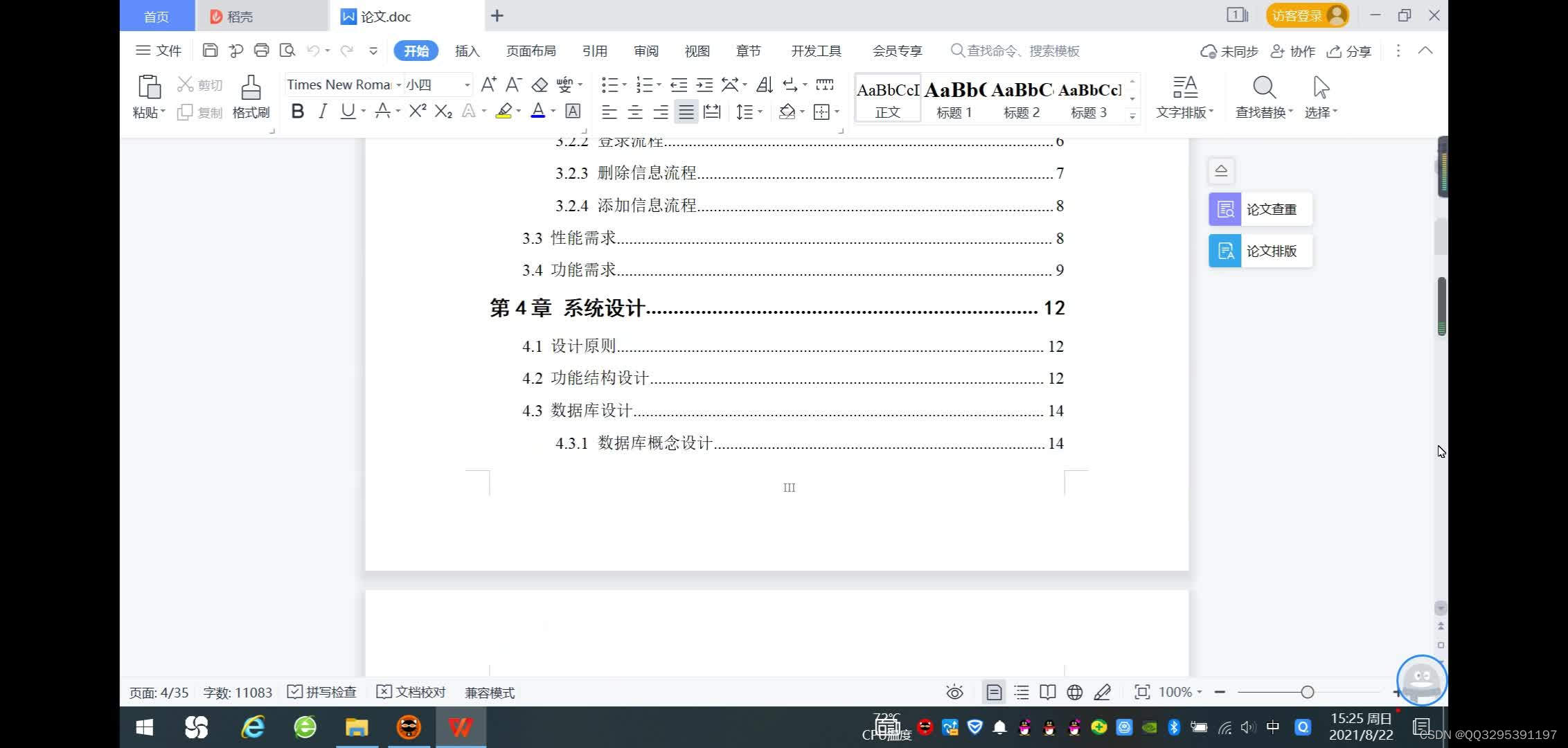Switch to web layout view in status bar

point(1074,692)
